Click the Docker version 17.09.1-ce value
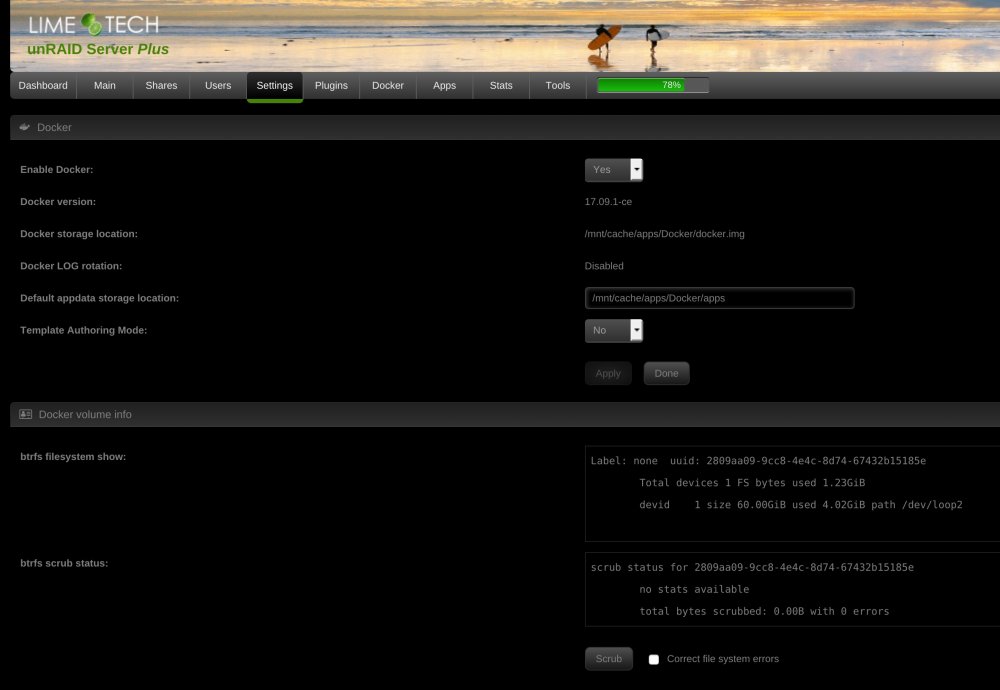This screenshot has width=1000, height=690. click(x=608, y=202)
